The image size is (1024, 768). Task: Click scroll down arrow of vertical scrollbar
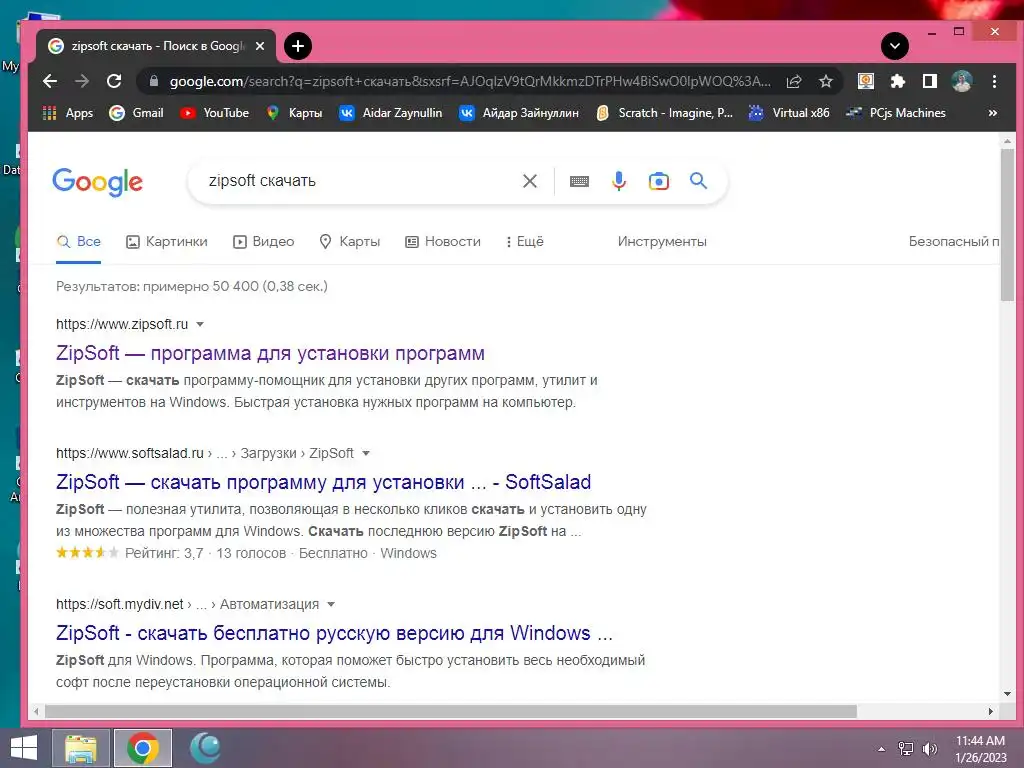[x=1007, y=694]
